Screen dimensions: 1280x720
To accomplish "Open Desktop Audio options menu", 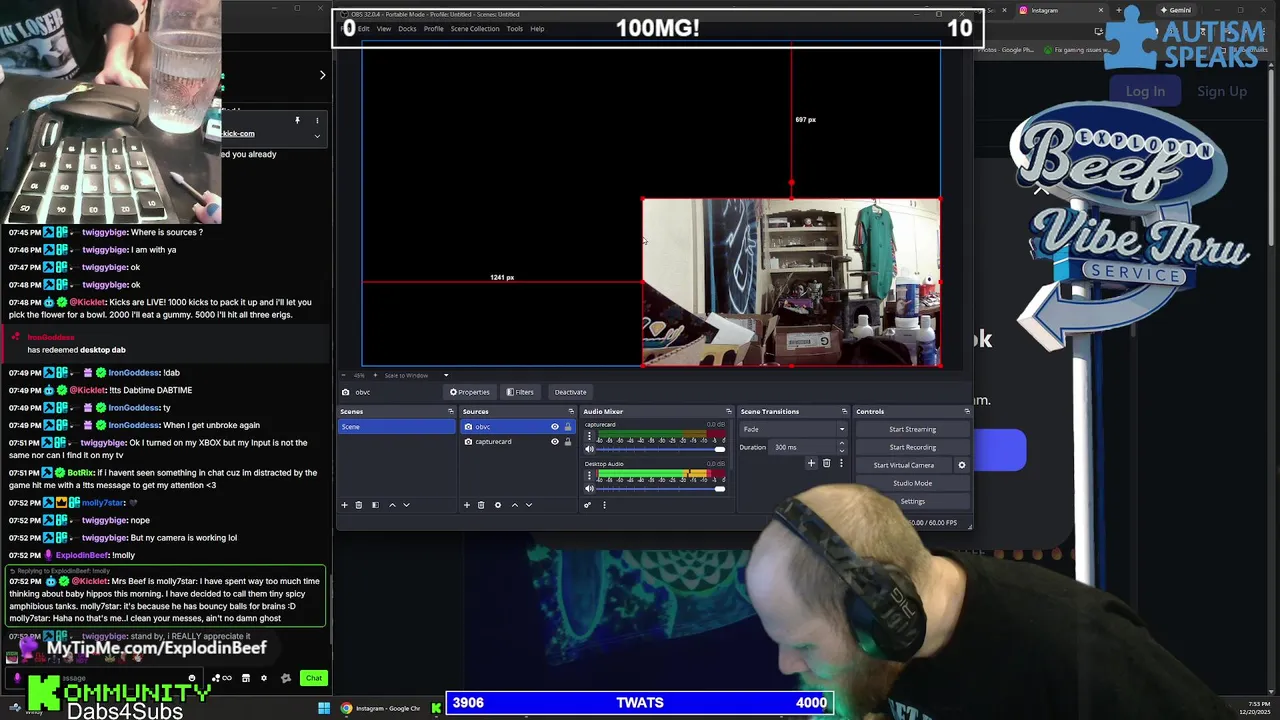I will tap(589, 475).
